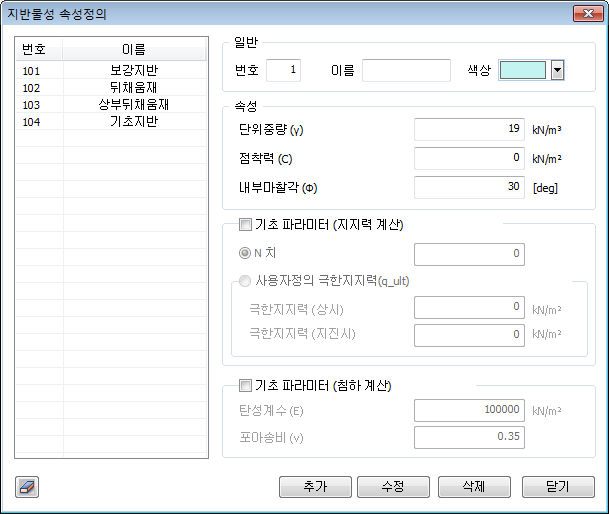Click the 내부마찰각 value field
The image size is (609, 514).
[x=469, y=187]
